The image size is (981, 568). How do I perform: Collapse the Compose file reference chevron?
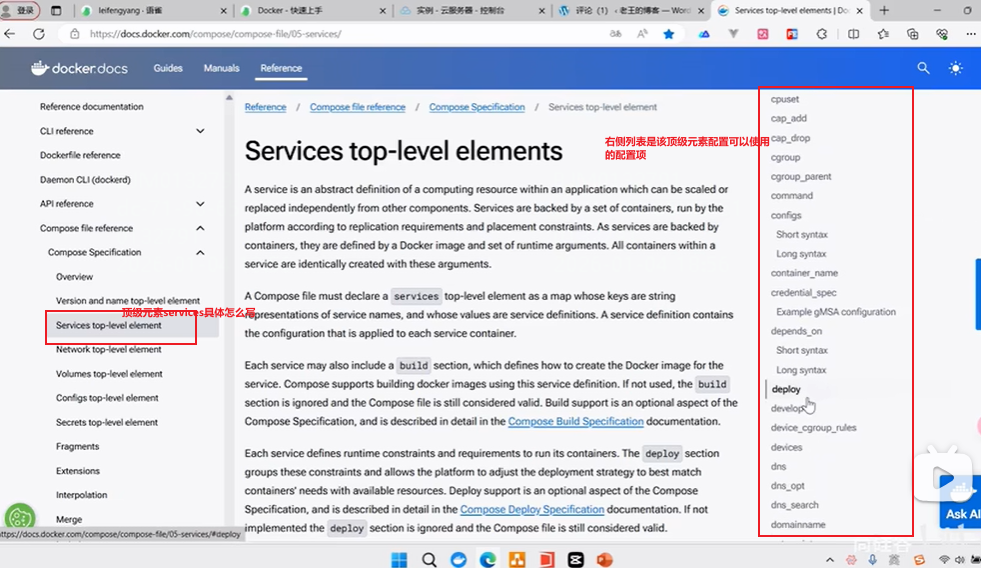[x=200, y=228]
